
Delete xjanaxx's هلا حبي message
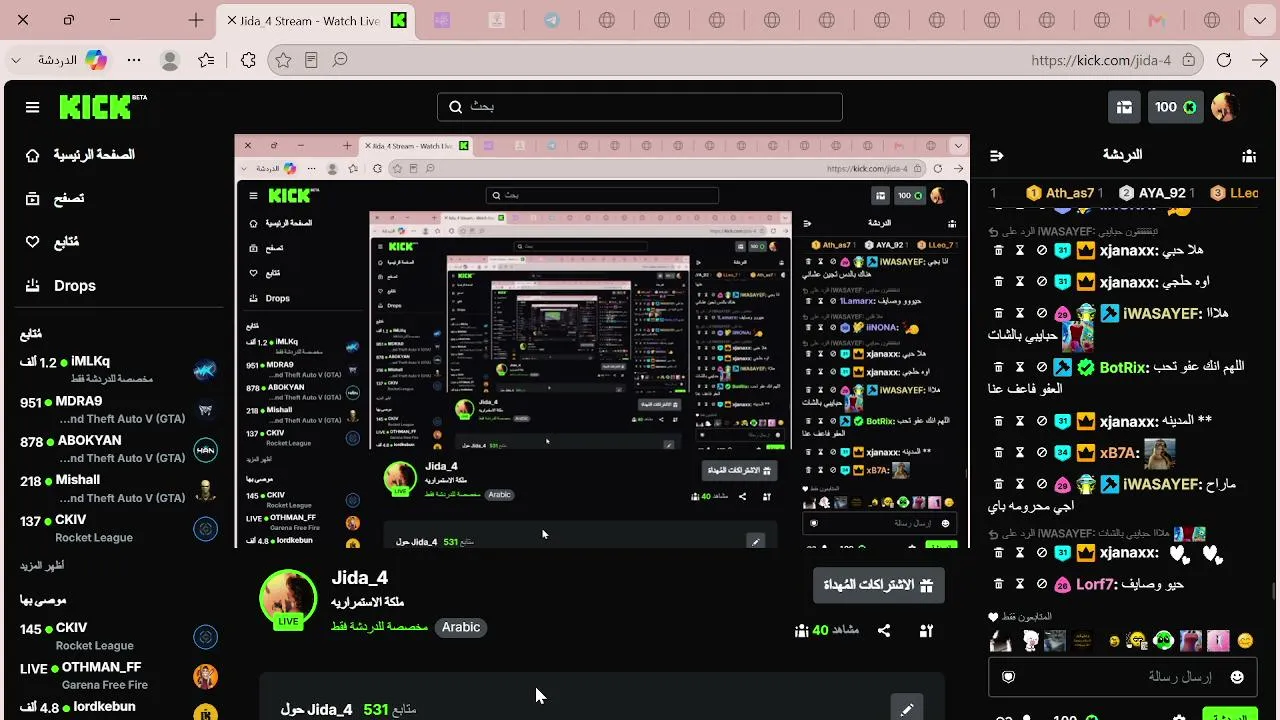[x=998, y=251]
